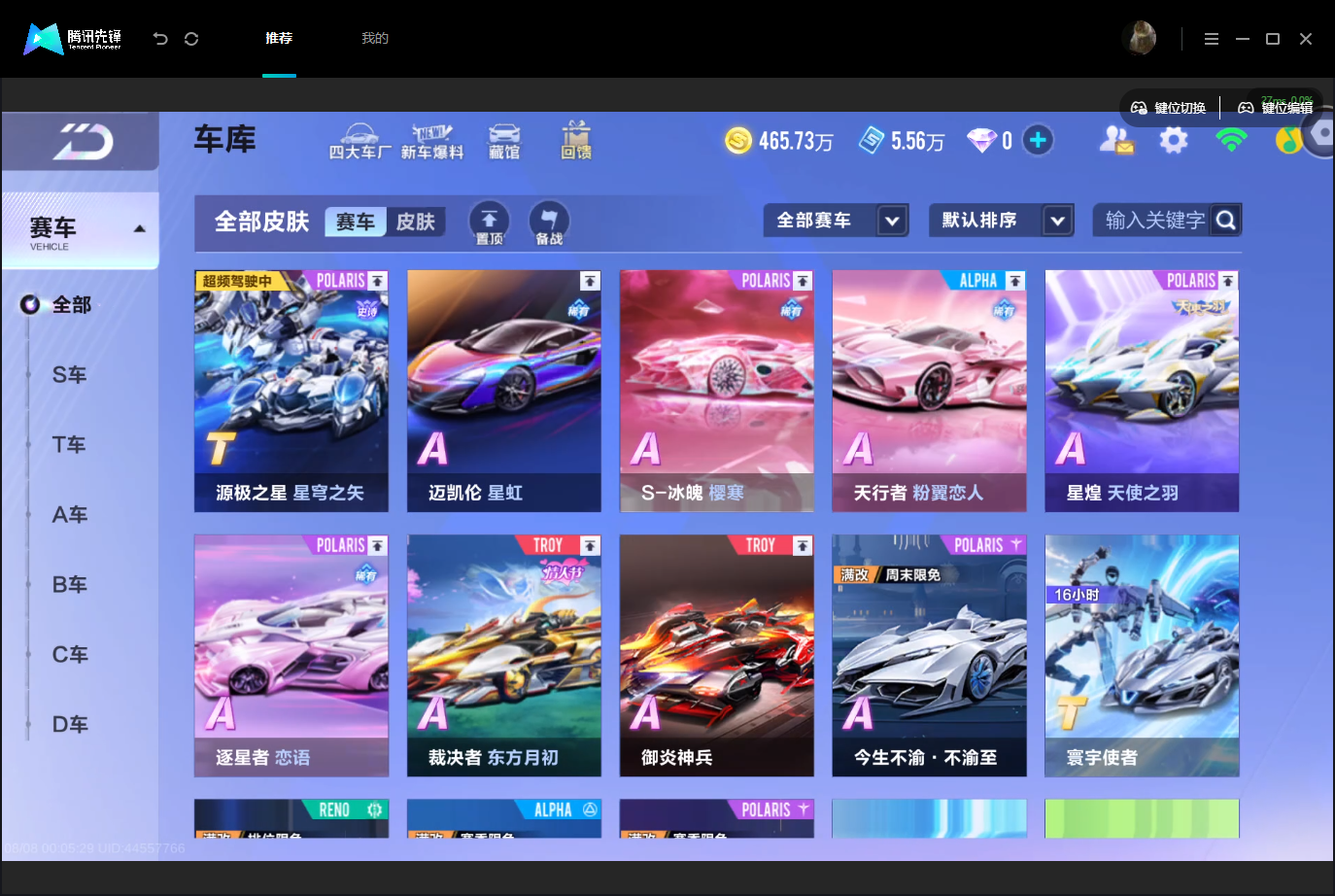Filter by C车 class
The height and width of the screenshot is (896, 1335).
(70, 655)
